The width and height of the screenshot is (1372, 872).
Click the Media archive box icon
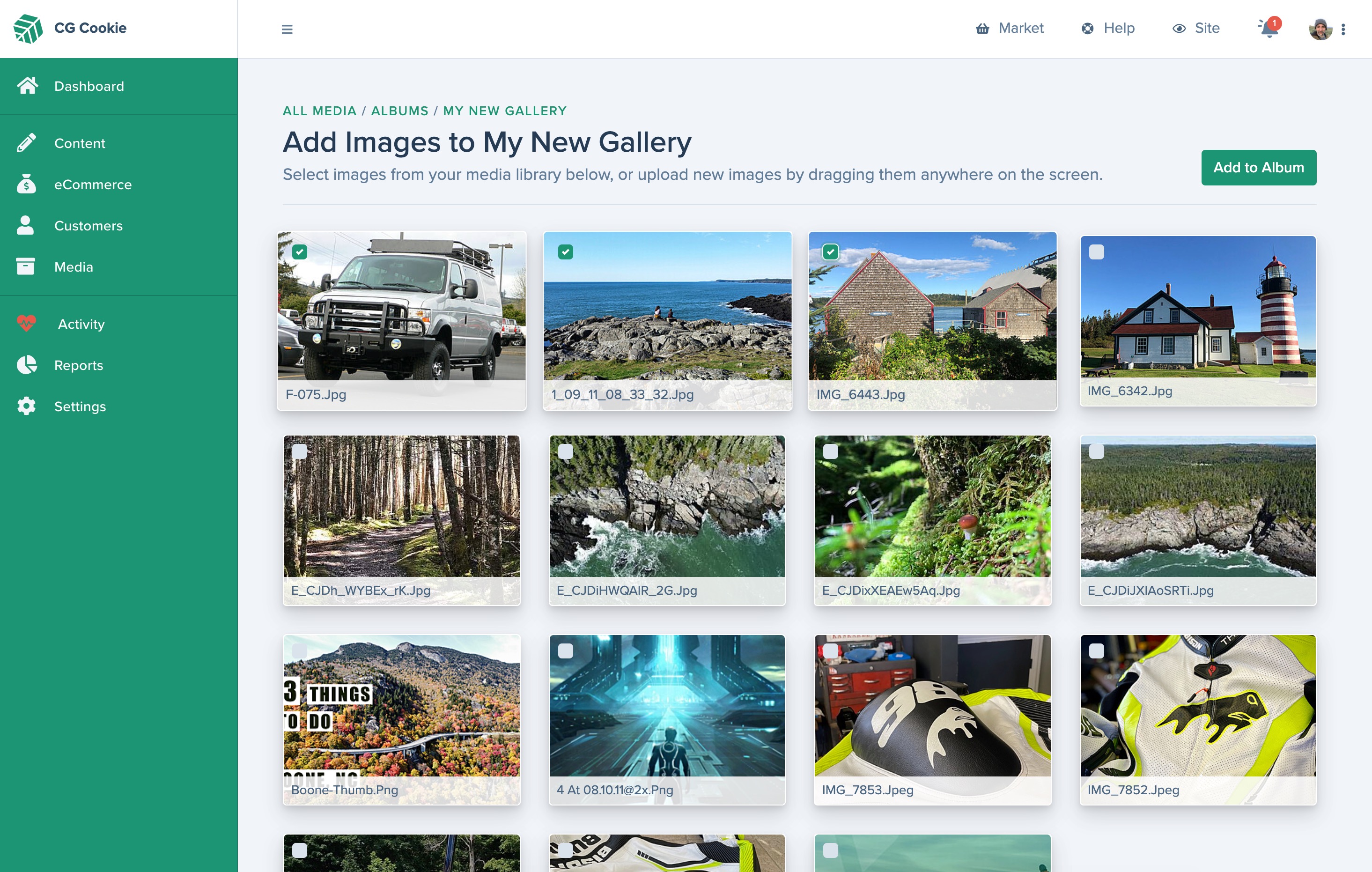(x=26, y=266)
